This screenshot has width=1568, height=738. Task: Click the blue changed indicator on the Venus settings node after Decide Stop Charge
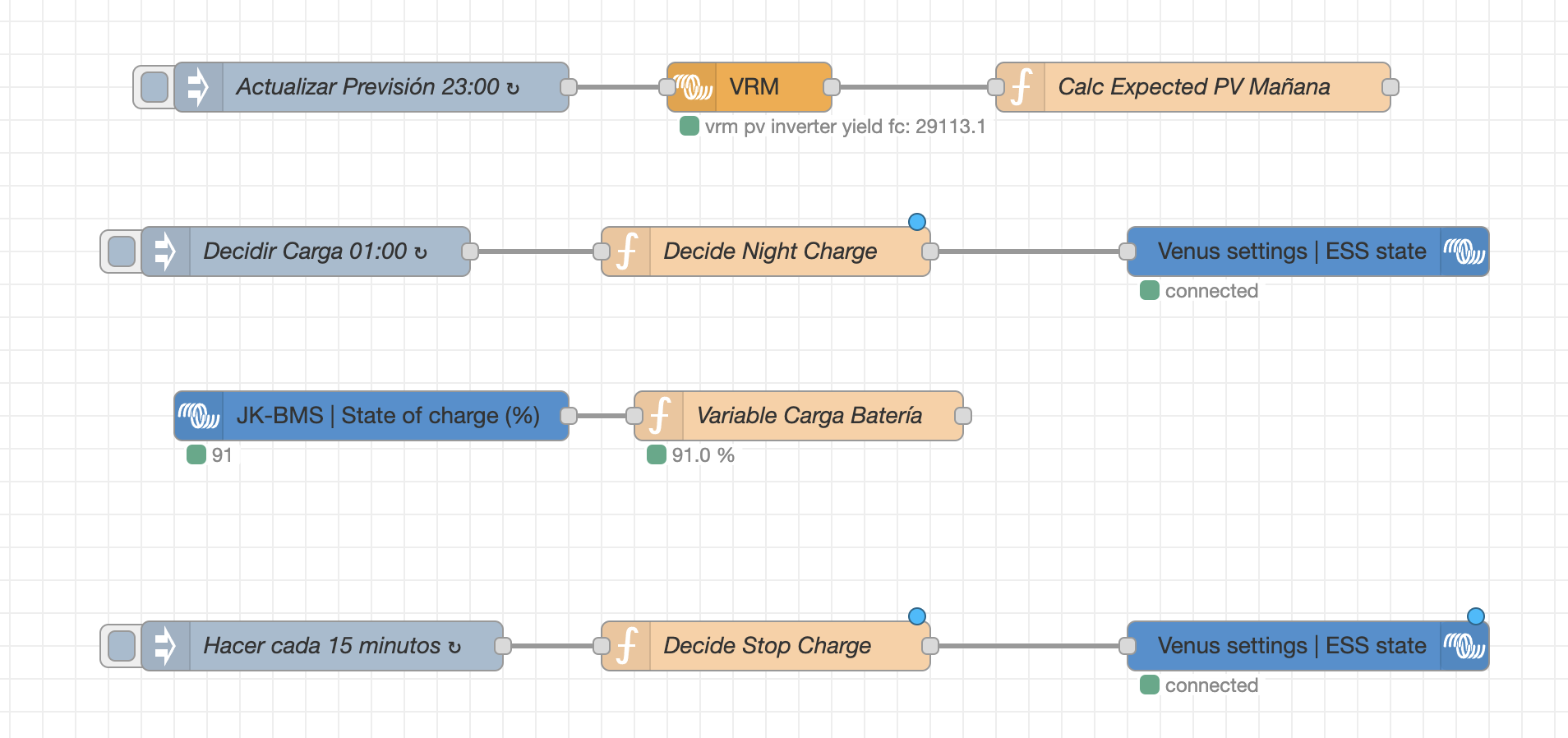(x=1476, y=616)
